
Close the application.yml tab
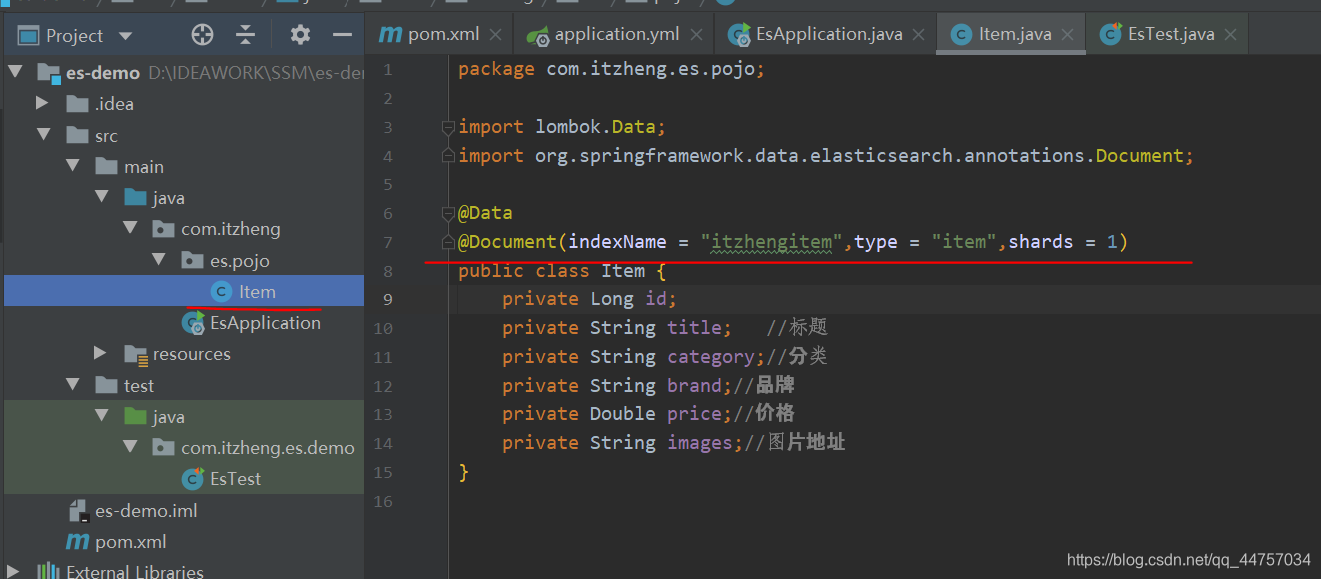696,34
